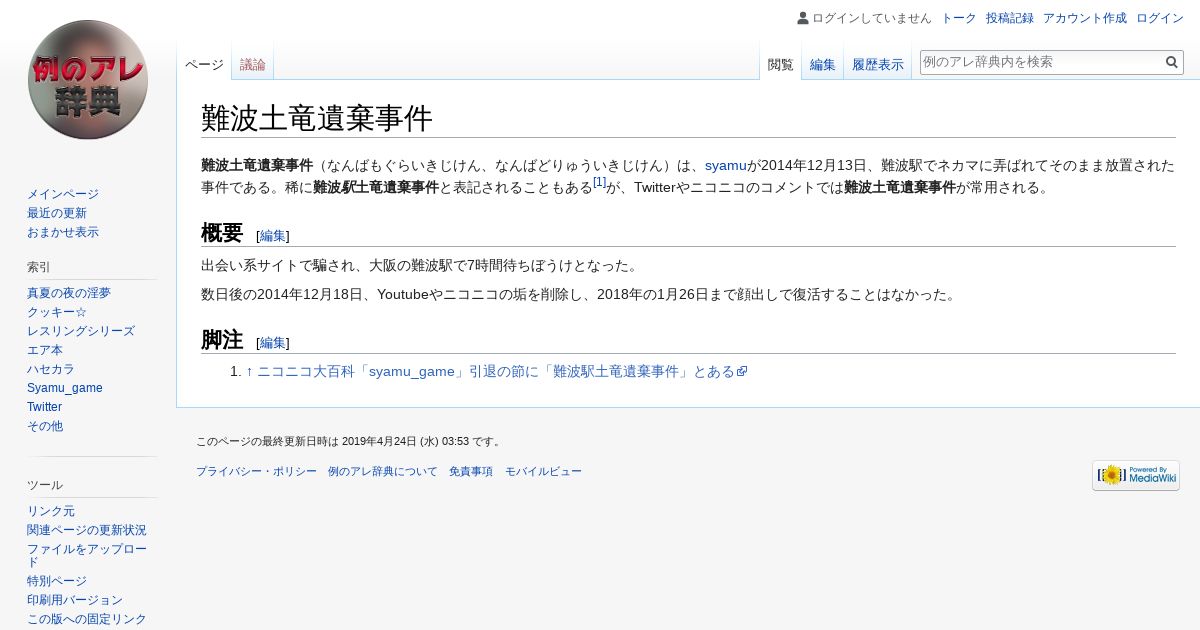
Task: Click アカウント作成 to create account
Action: [1085, 18]
